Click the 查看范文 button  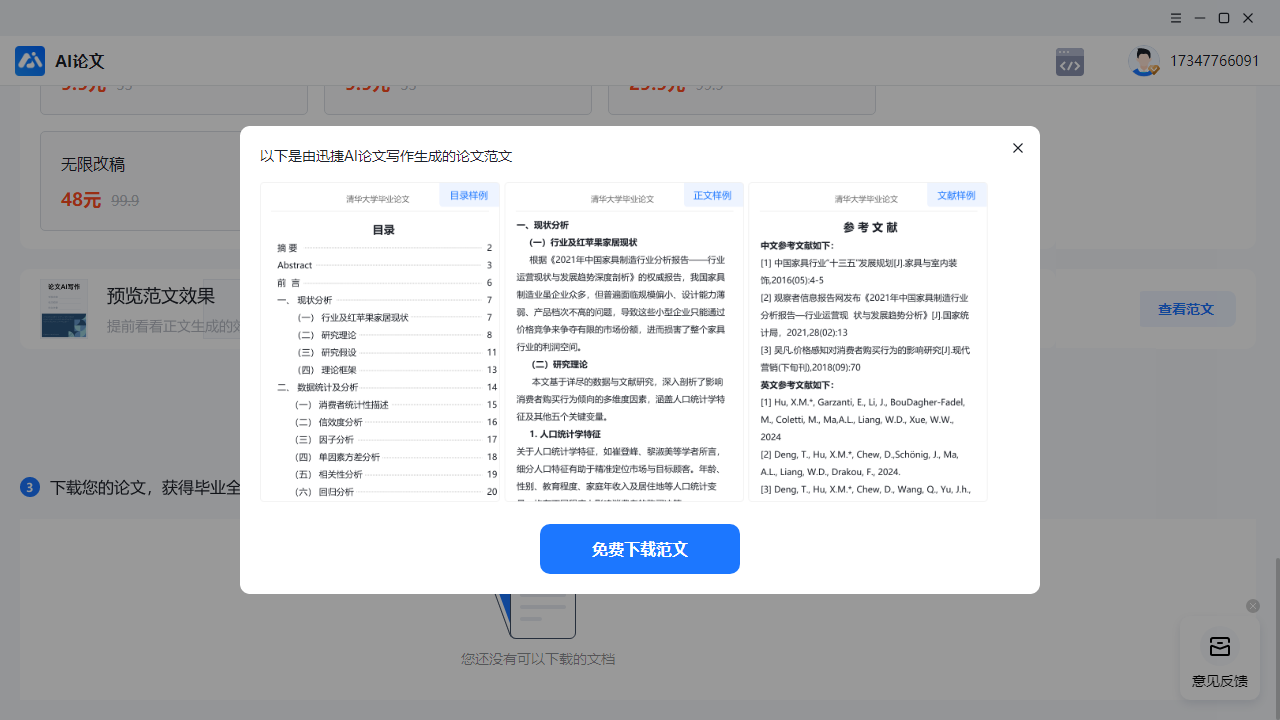[1187, 309]
